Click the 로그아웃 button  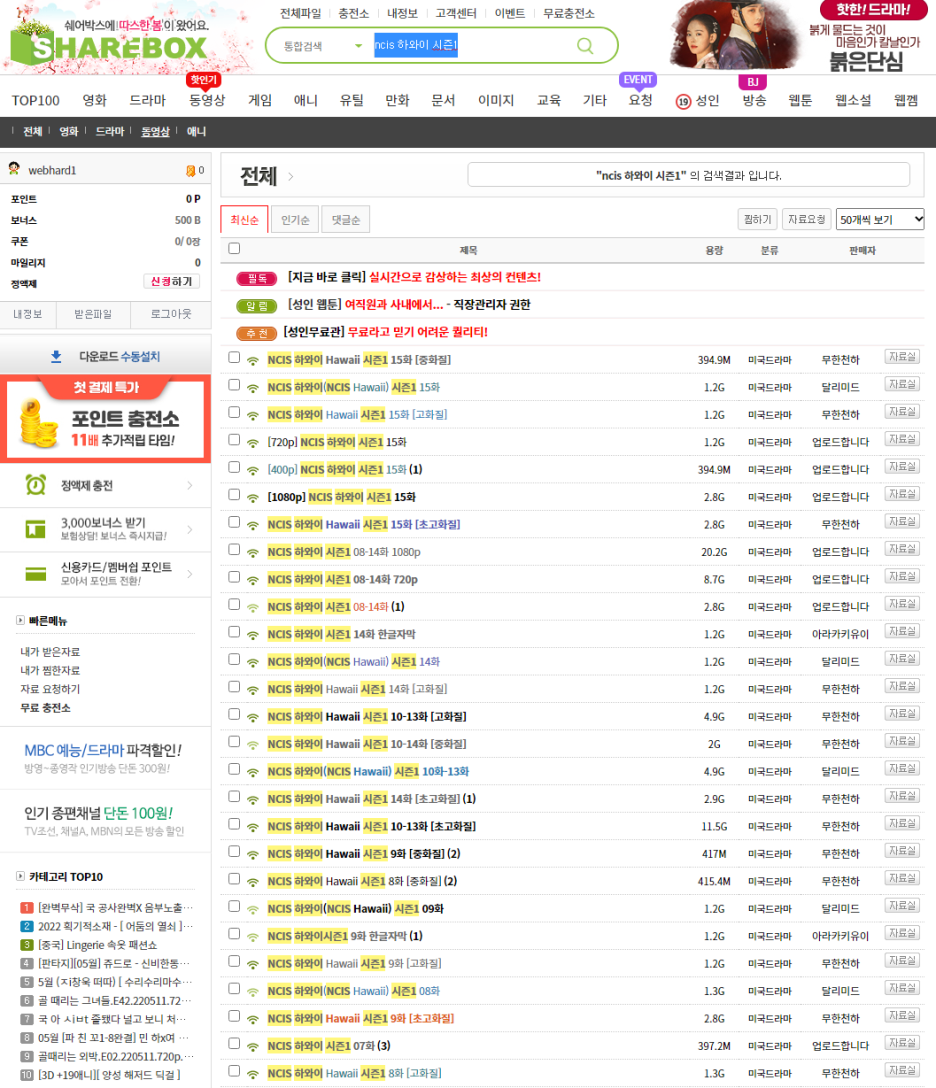point(171,314)
